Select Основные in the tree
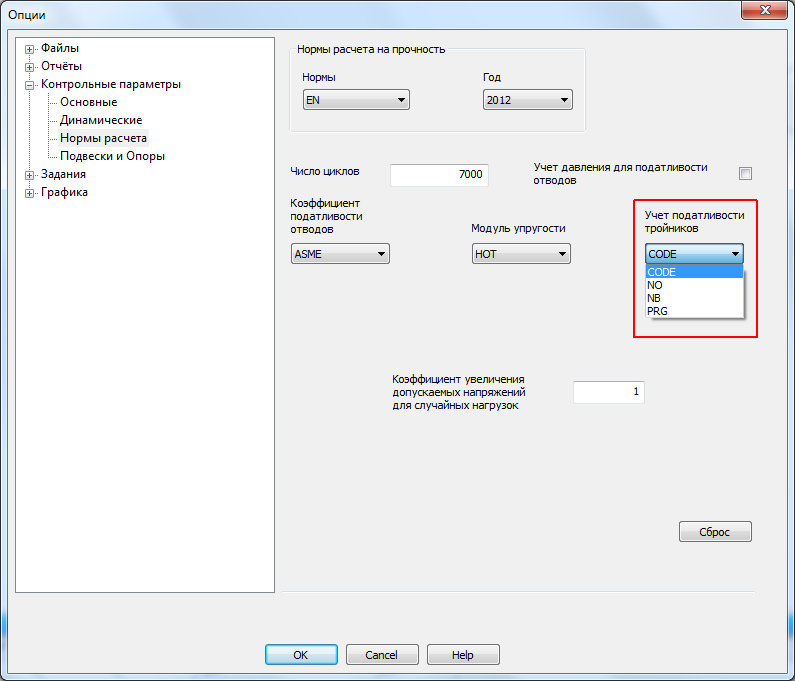 (x=88, y=102)
